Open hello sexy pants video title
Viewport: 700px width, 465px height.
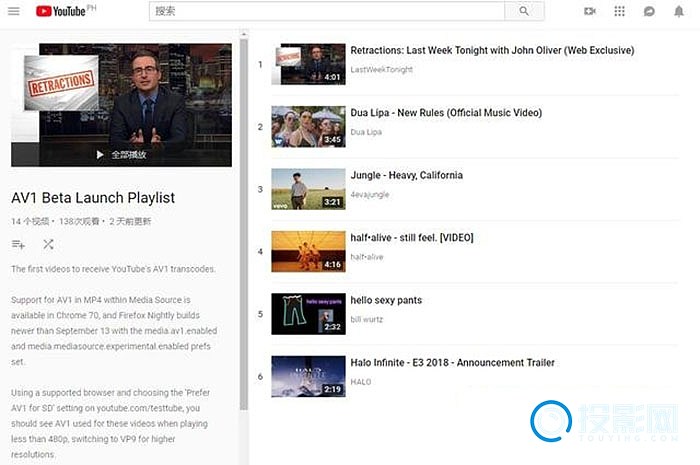pyautogui.click(x=386, y=300)
